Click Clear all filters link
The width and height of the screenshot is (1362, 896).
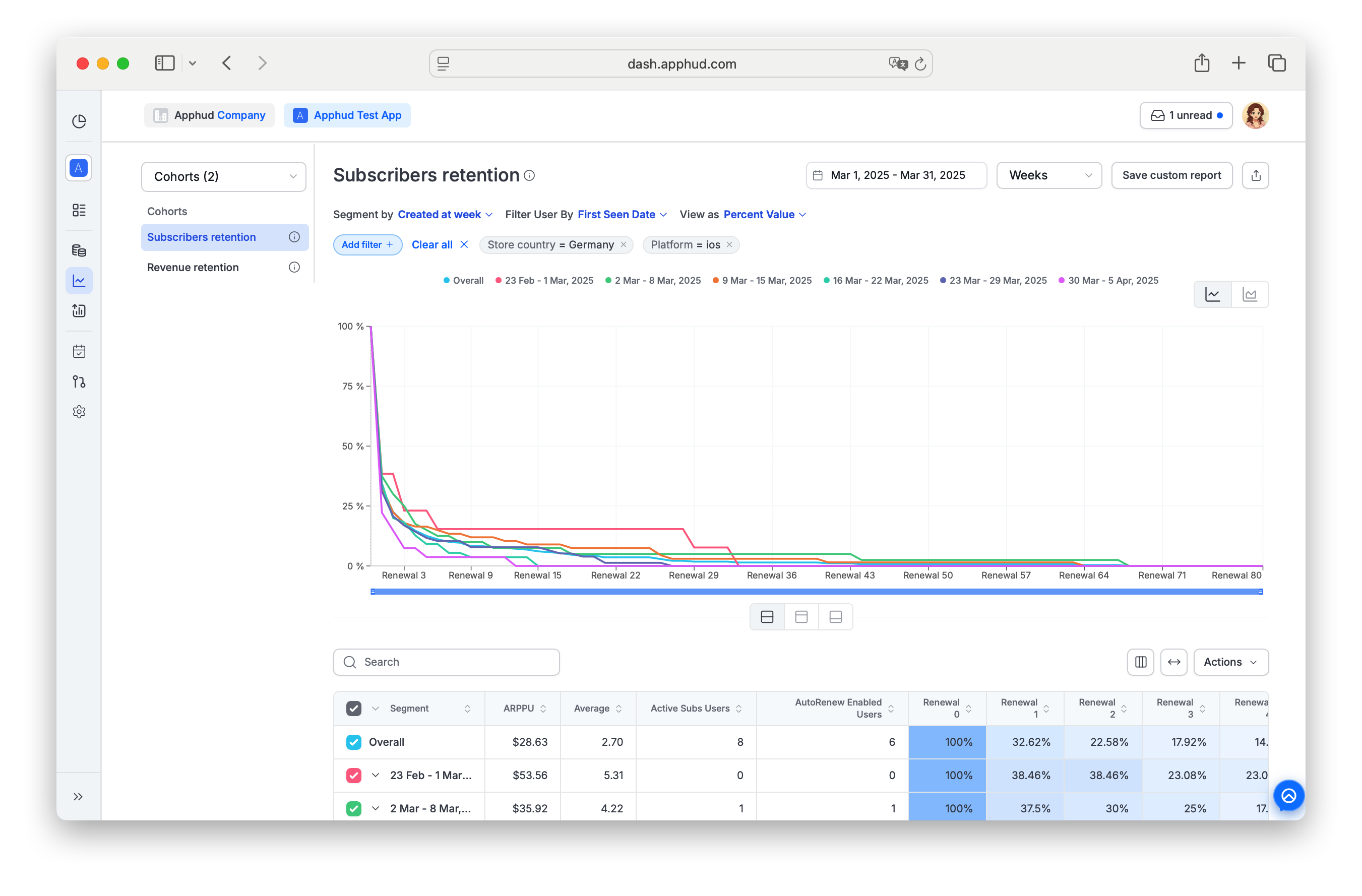(x=440, y=245)
